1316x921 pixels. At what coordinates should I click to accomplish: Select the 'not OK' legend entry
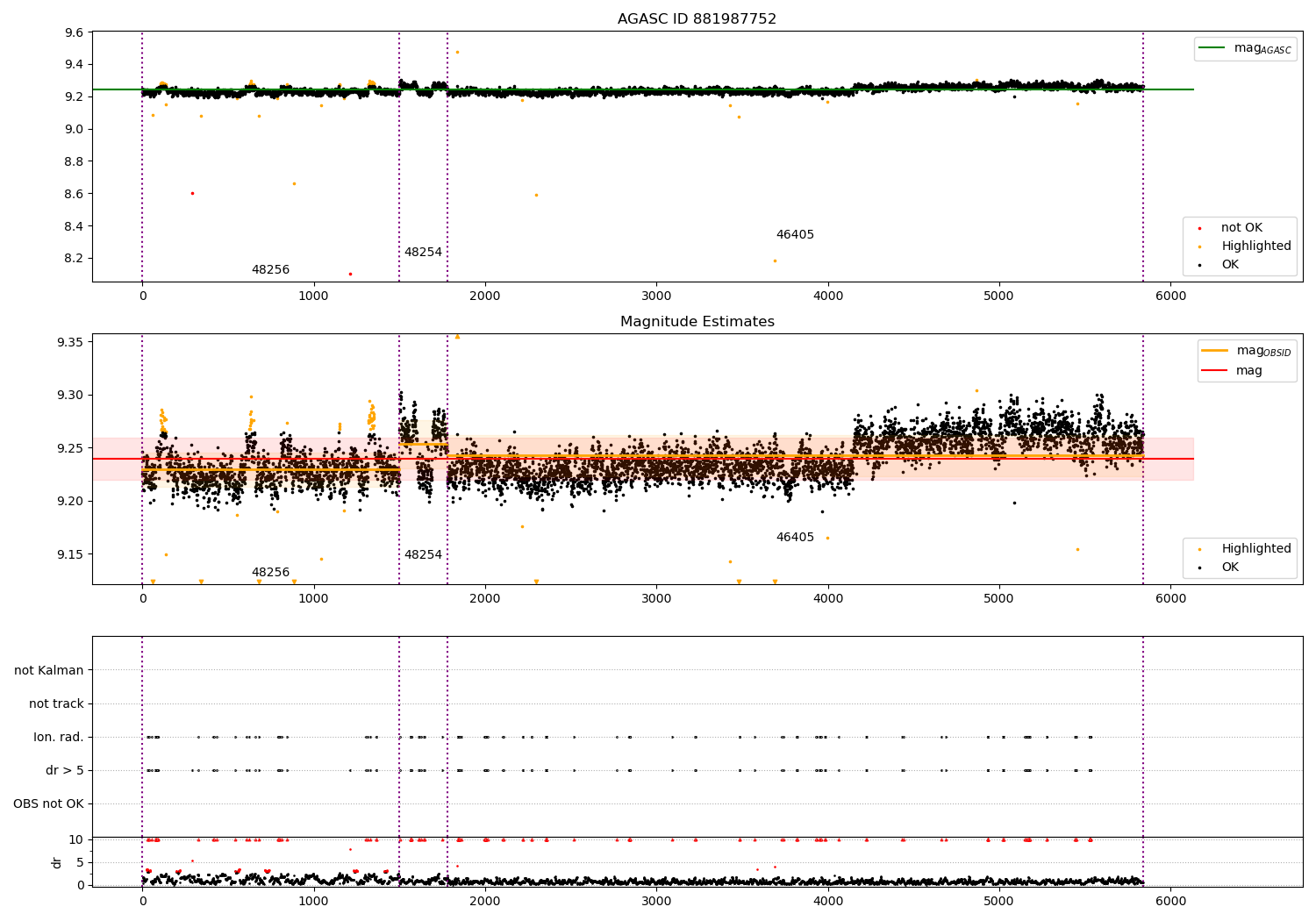[1241, 227]
